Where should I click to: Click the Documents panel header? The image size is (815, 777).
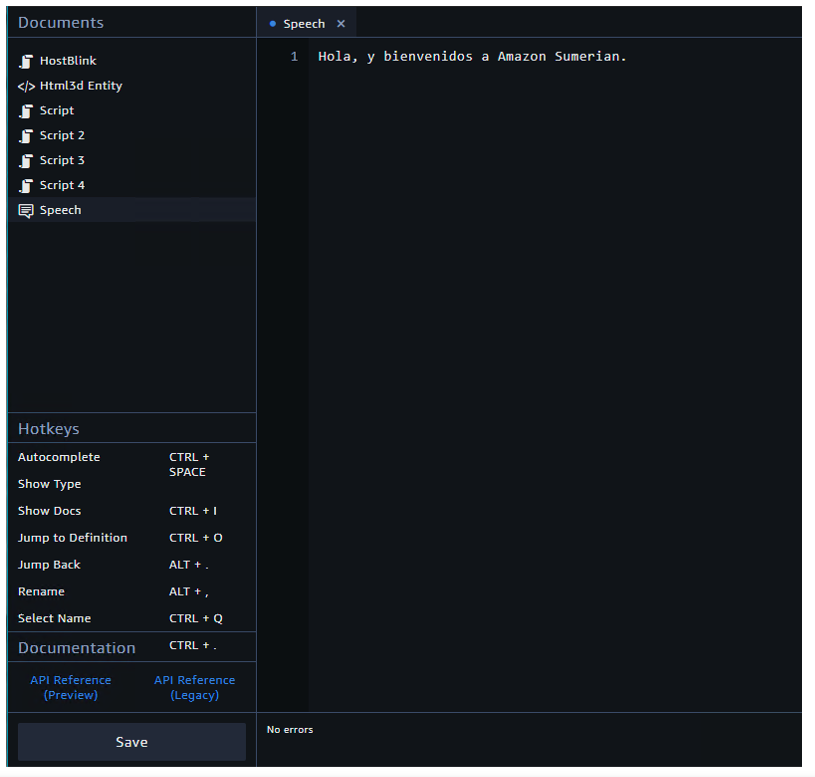click(61, 23)
